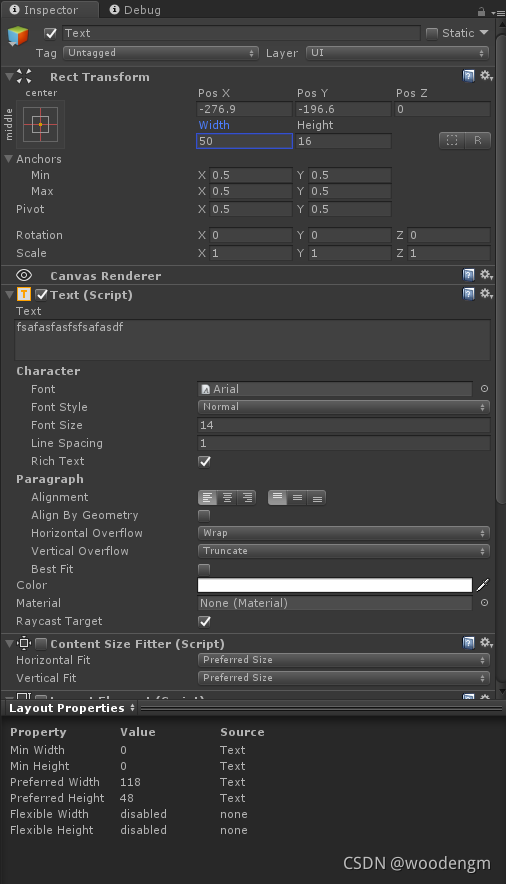Open the Horizontal Overflow Wrap dropdown
This screenshot has height=884, width=506.
(x=344, y=533)
